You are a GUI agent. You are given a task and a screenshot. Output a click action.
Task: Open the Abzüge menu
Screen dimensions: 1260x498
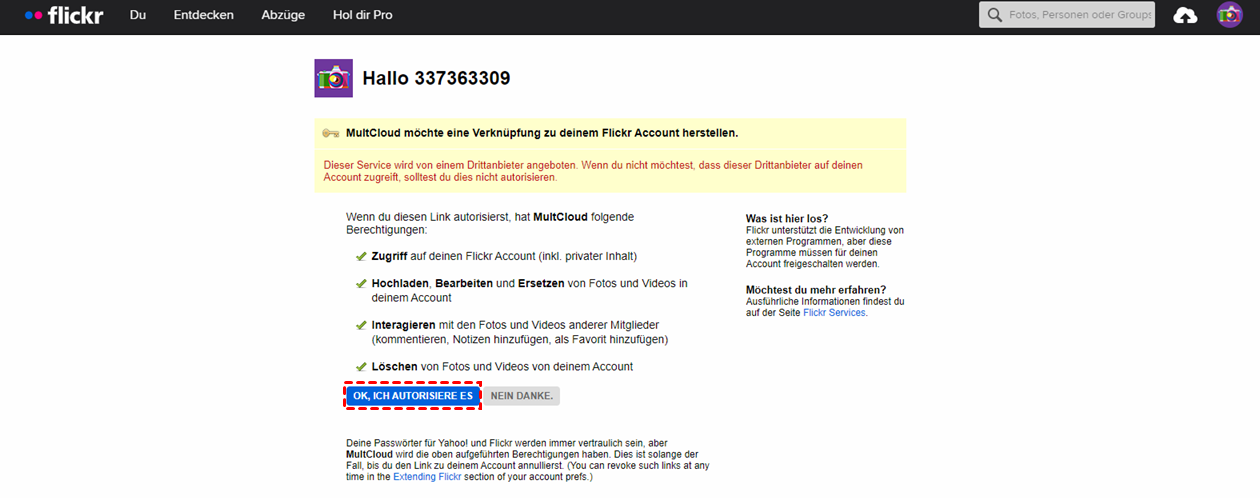(283, 15)
